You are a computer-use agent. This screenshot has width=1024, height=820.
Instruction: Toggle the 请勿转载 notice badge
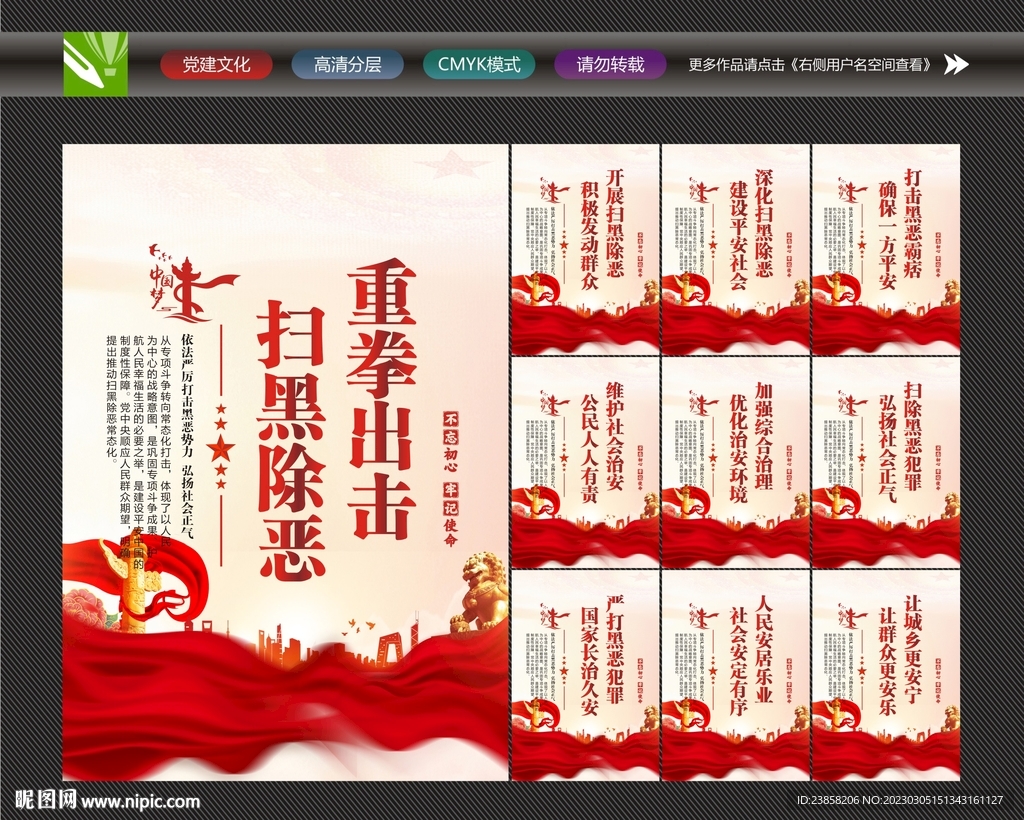pos(611,65)
